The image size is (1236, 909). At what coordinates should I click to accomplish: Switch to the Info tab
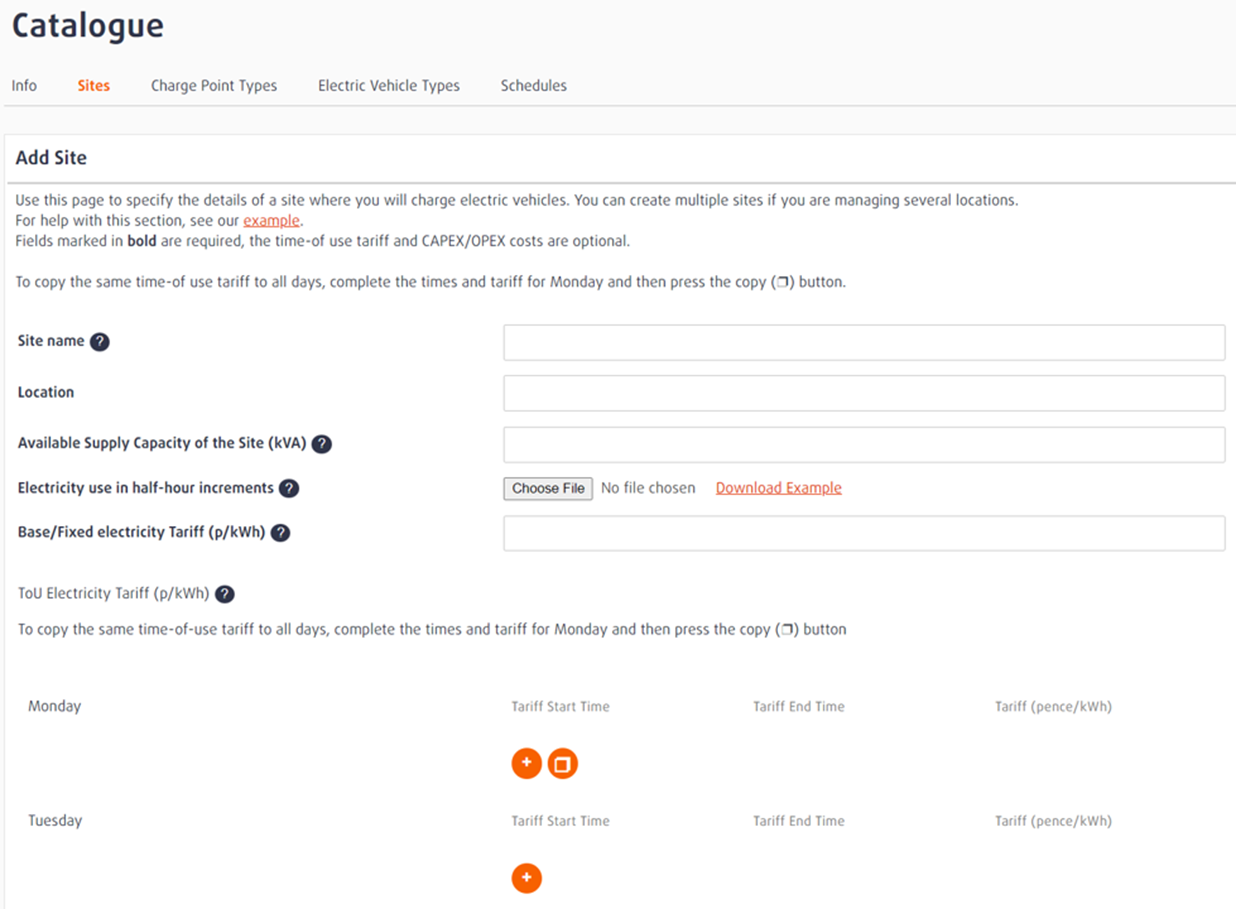[23, 85]
